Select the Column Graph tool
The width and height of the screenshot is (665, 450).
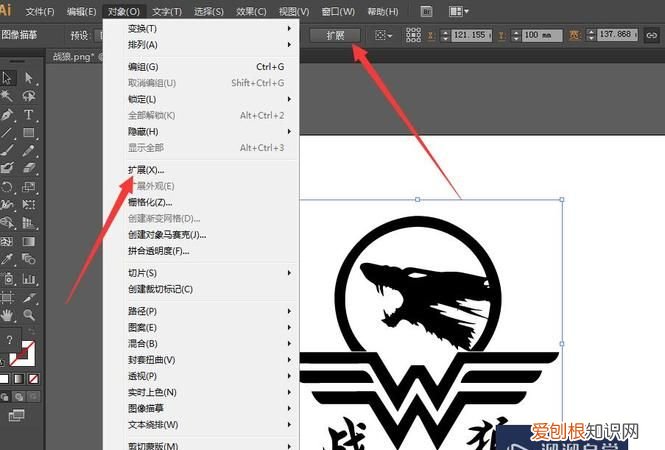click(x=29, y=279)
